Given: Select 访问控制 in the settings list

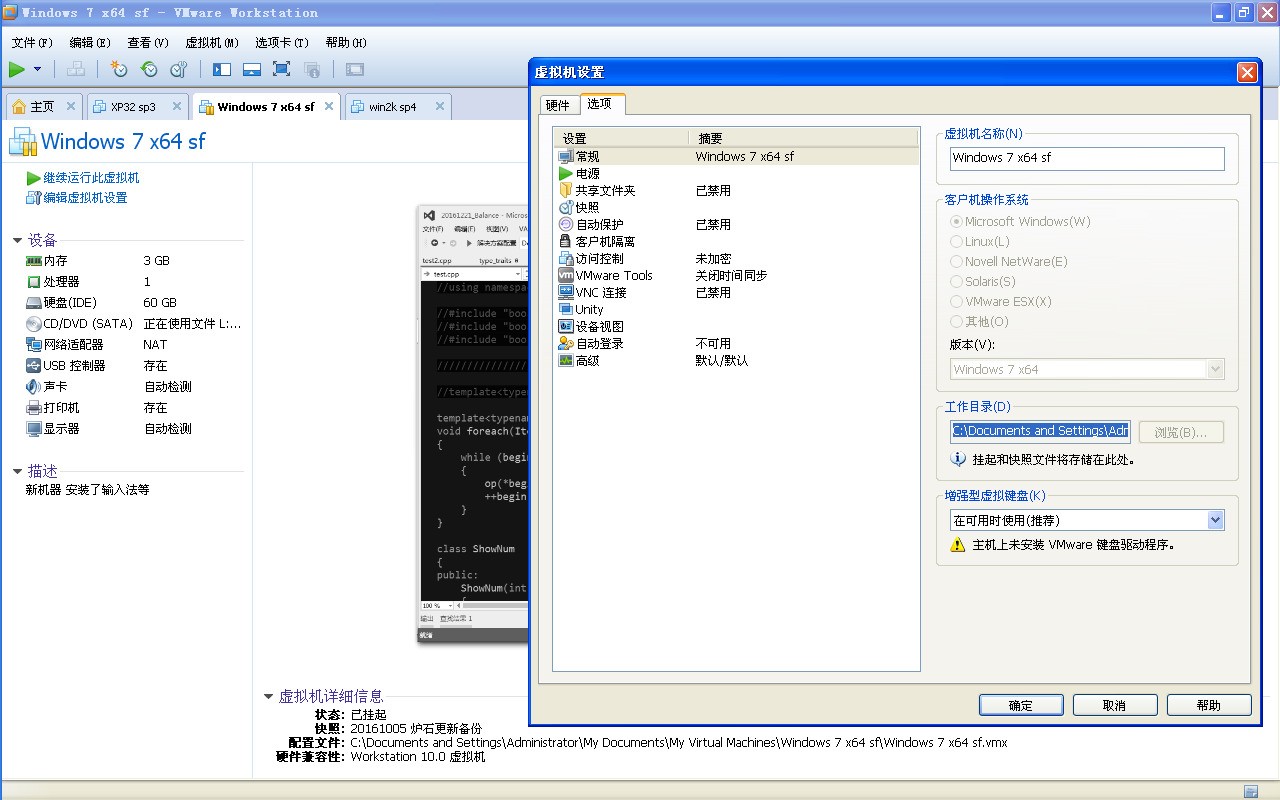Looking at the screenshot, I should 736,259.
